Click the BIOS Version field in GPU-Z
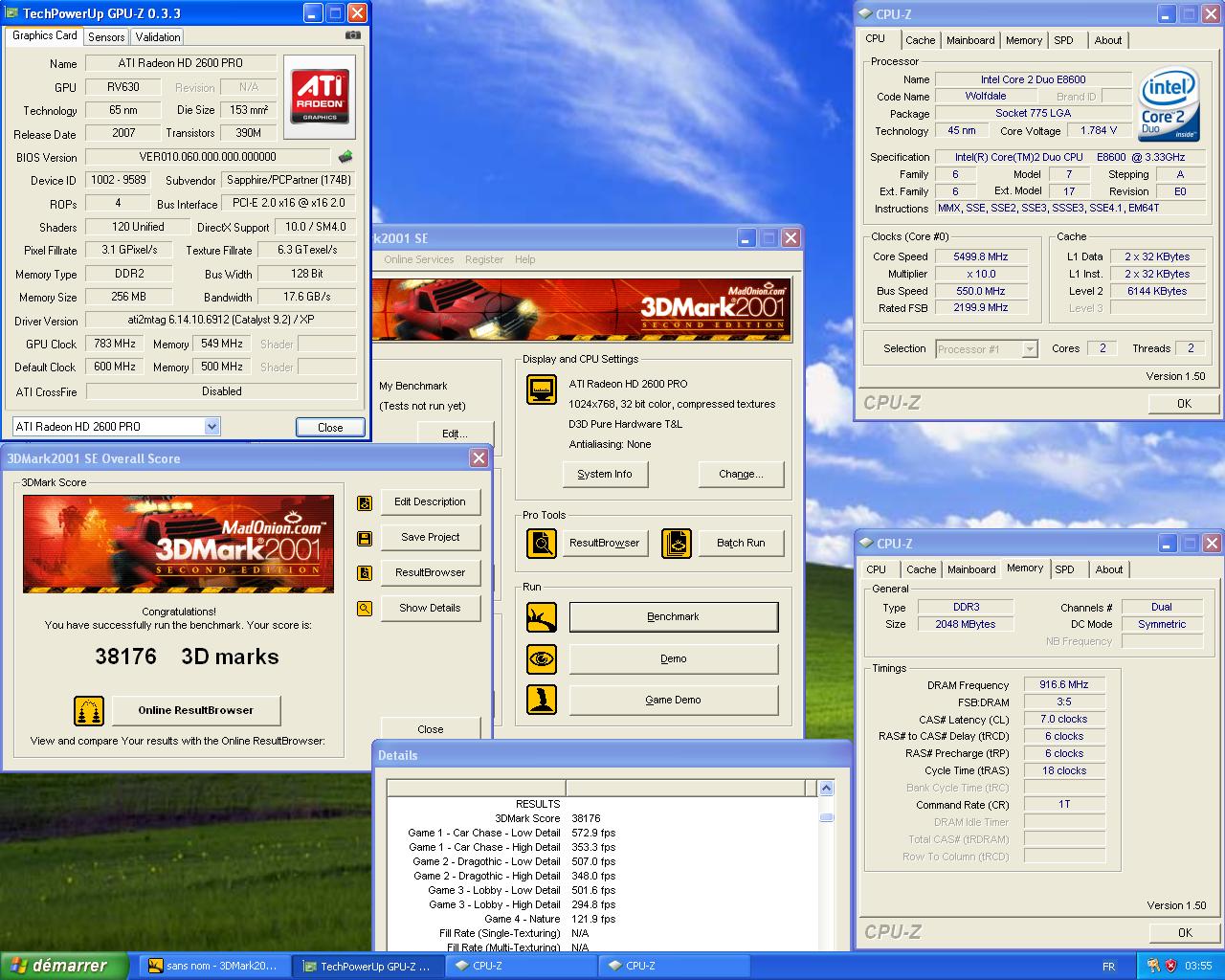Image resolution: width=1225 pixels, height=980 pixels. tap(208, 157)
